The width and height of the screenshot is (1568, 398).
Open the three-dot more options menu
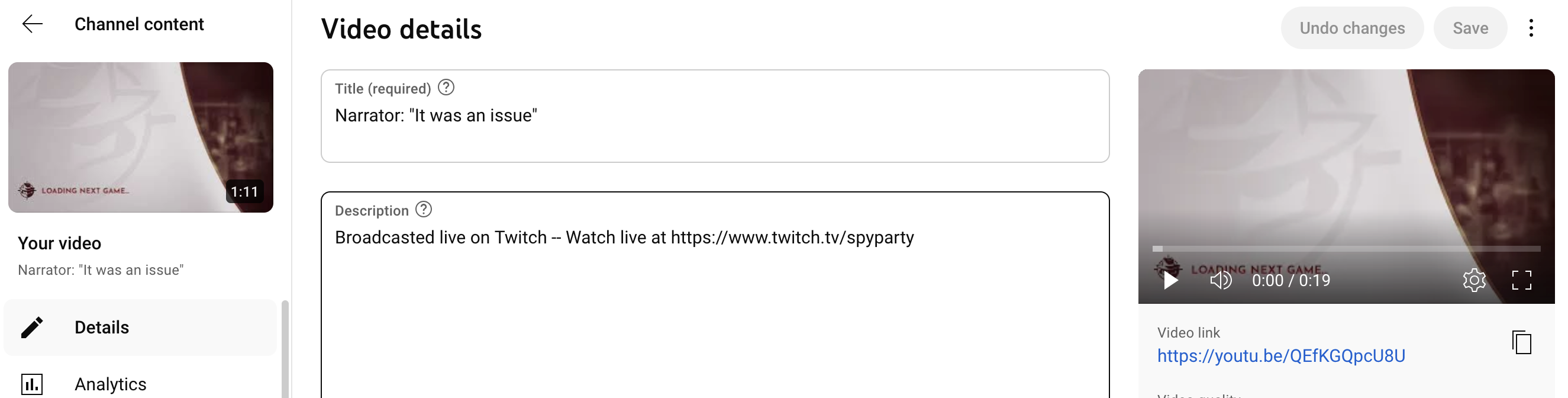pyautogui.click(x=1531, y=28)
